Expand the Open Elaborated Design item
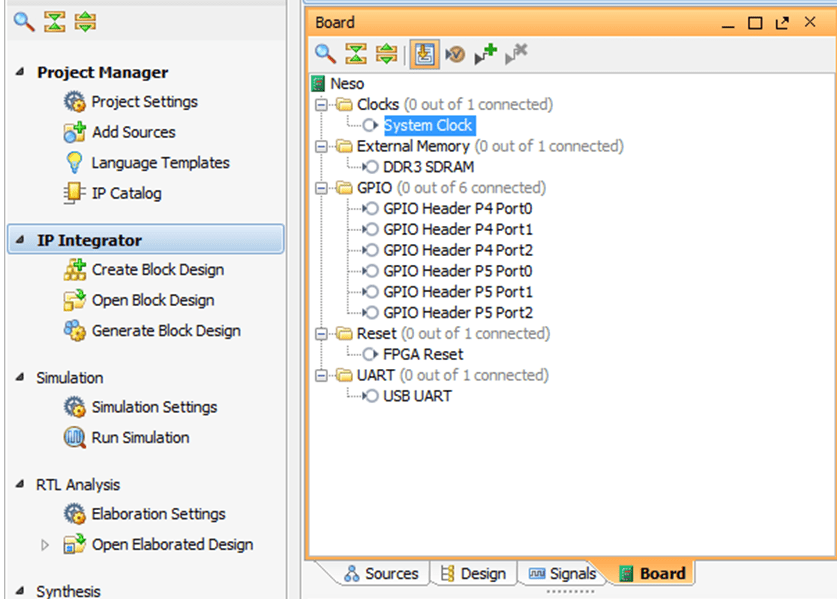 (x=44, y=545)
